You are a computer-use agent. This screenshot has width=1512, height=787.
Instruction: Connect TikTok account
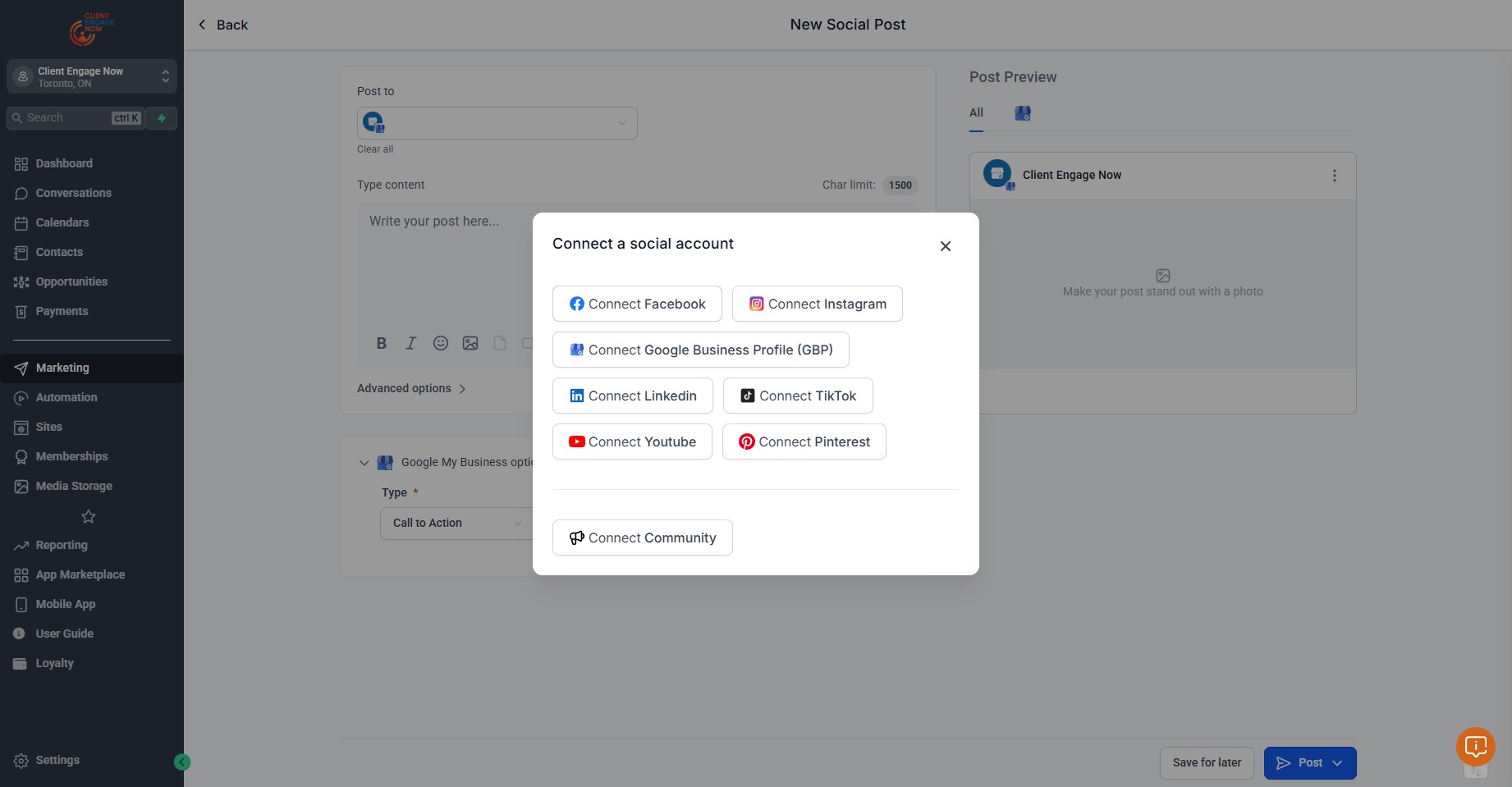point(798,396)
